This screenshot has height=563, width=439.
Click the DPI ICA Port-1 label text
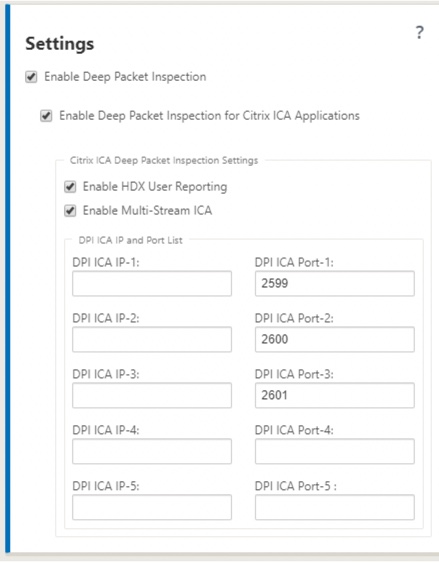(294, 263)
